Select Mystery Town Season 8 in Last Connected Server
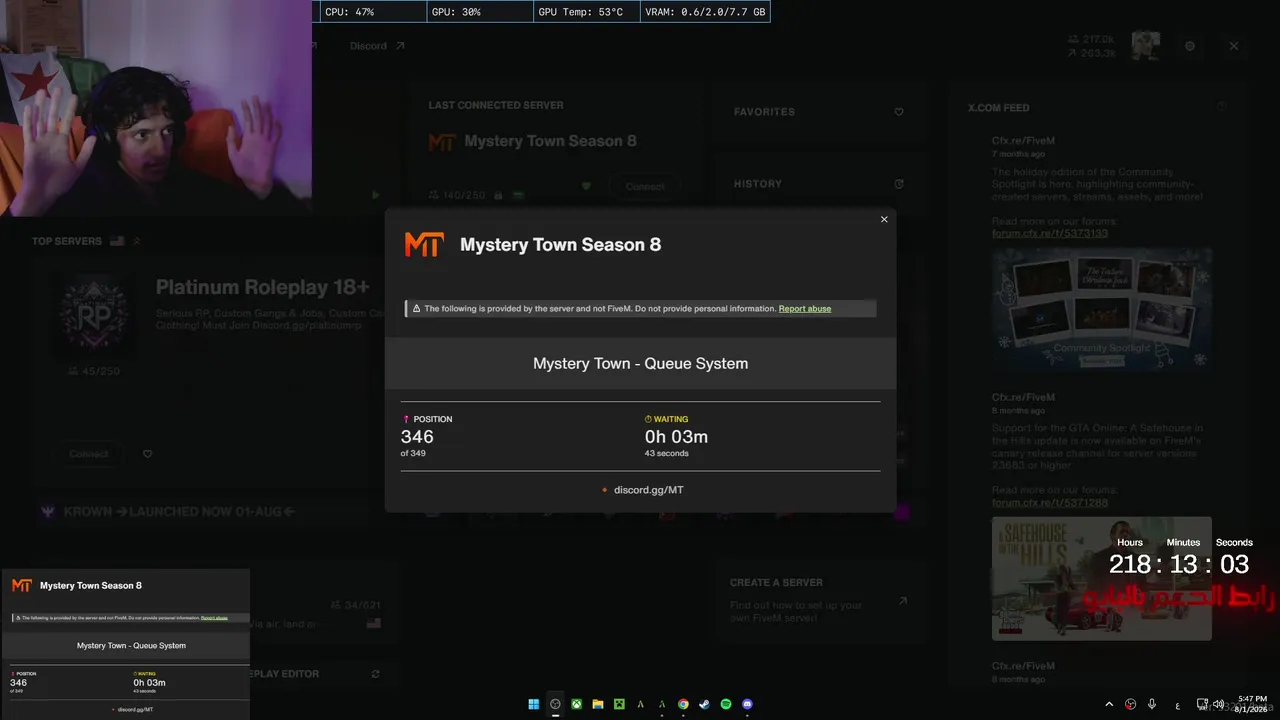This screenshot has width=1280, height=720. [550, 141]
